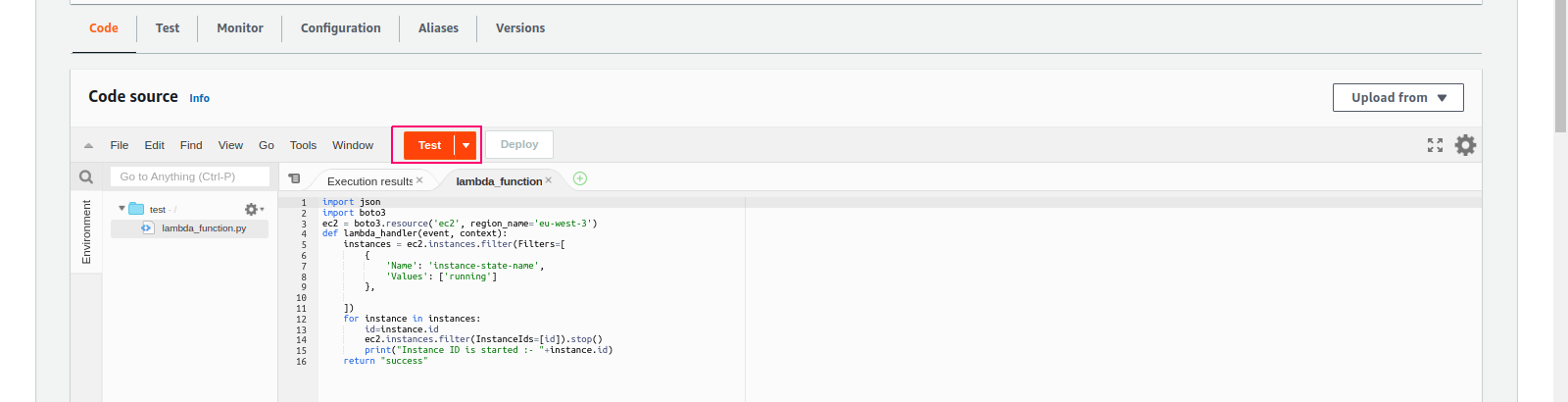
Task: Close the lambda_function editor tab
Action: pyautogui.click(x=548, y=180)
